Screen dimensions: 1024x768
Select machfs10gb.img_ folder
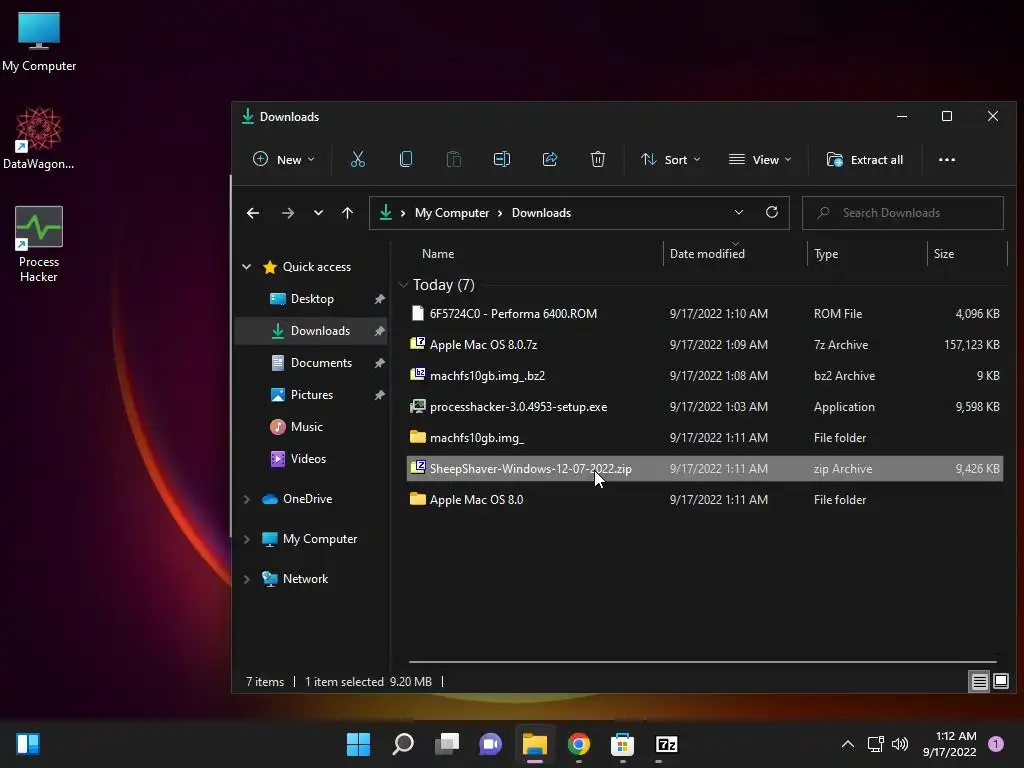(704, 438)
